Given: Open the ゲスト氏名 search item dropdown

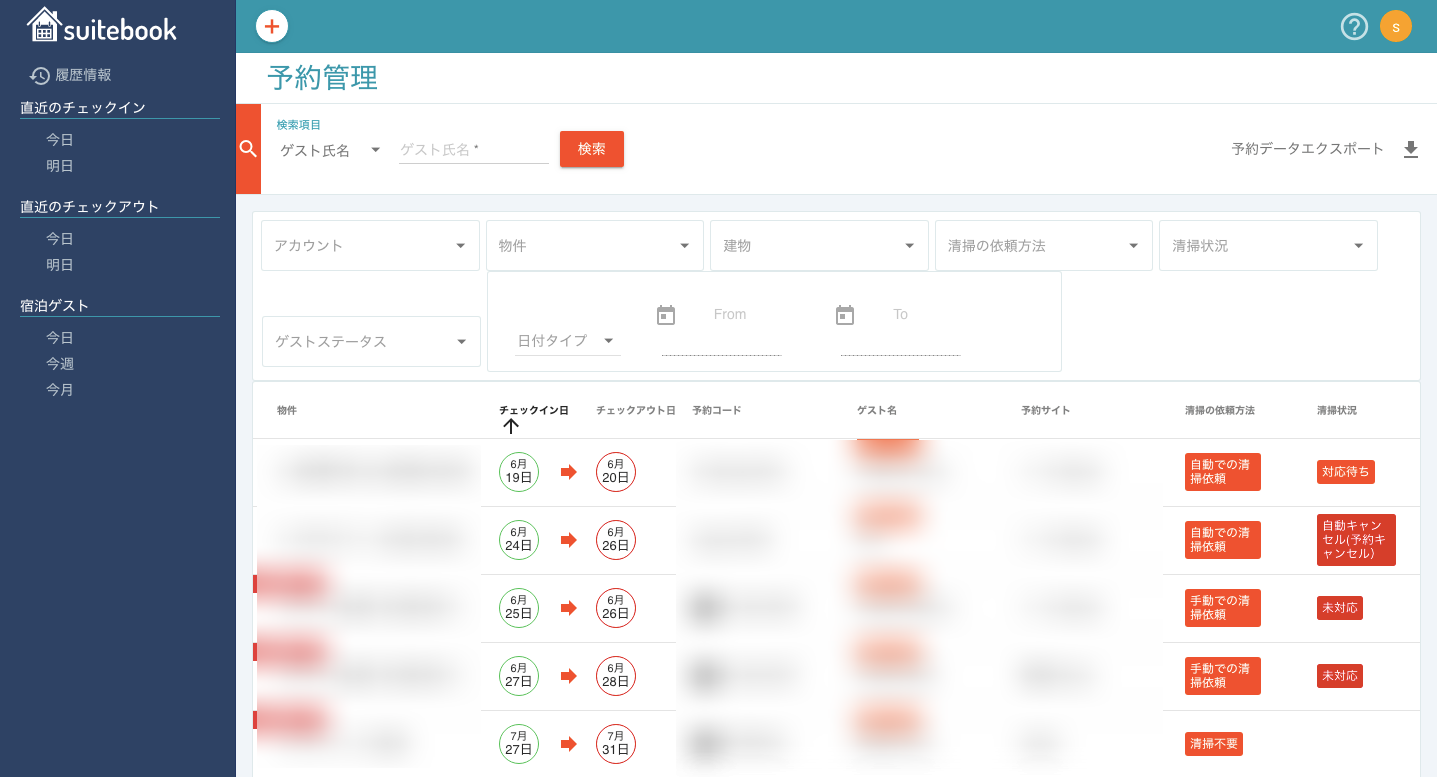Looking at the screenshot, I should [330, 150].
